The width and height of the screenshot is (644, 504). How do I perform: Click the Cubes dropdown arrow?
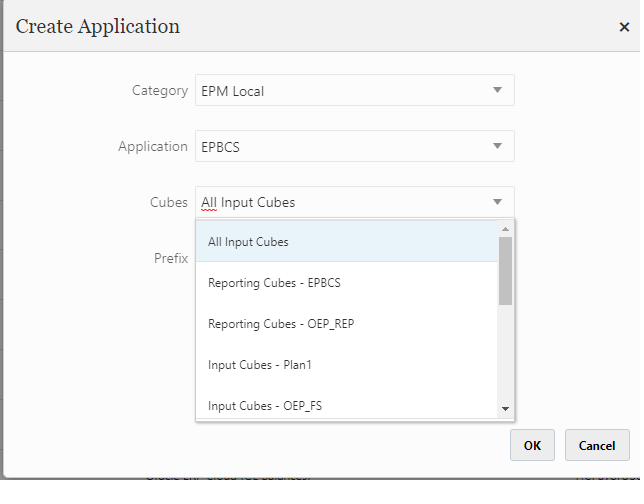click(497, 202)
